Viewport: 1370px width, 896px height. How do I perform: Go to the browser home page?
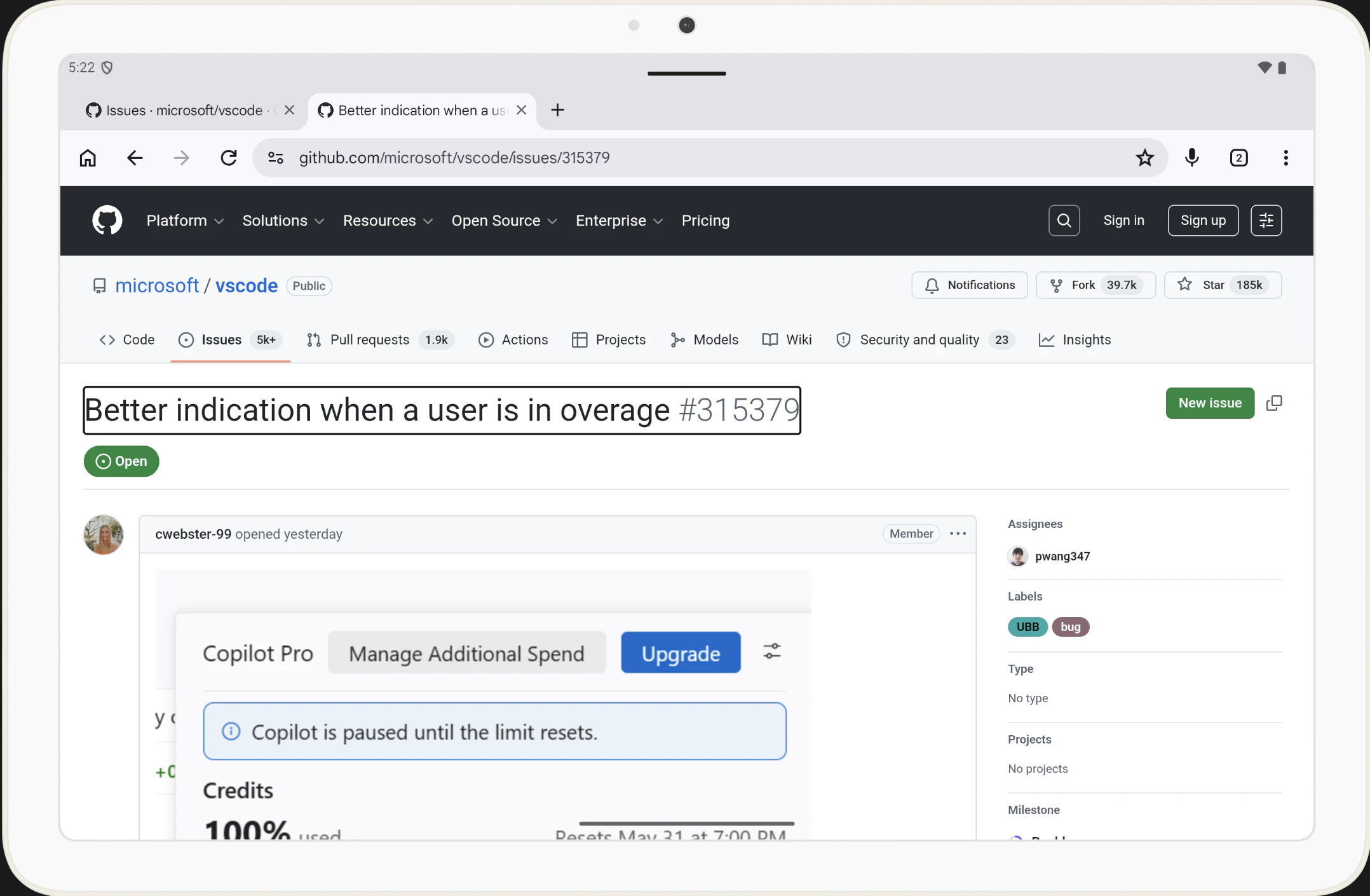click(88, 158)
